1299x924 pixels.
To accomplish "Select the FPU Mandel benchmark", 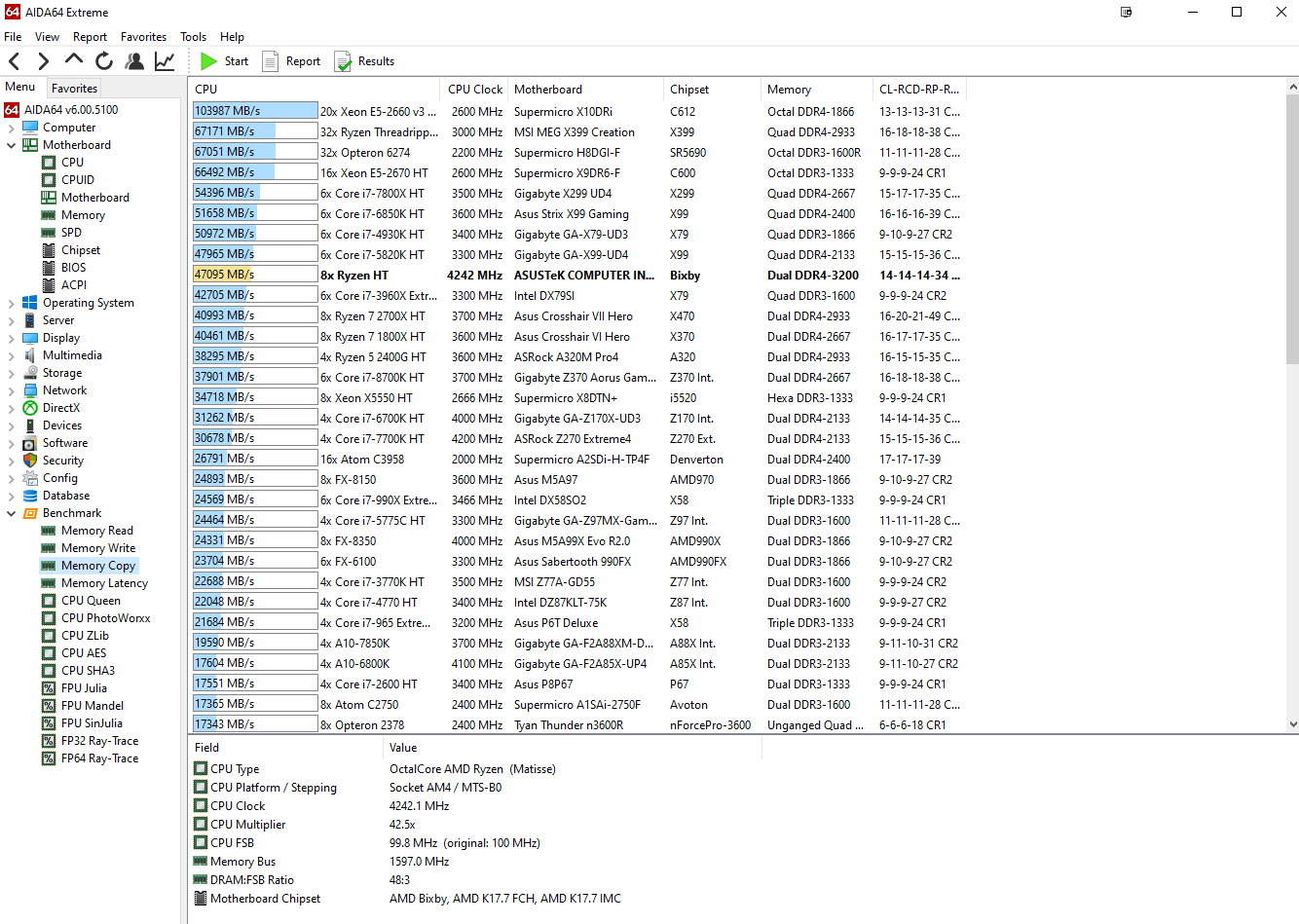I will tap(93, 706).
